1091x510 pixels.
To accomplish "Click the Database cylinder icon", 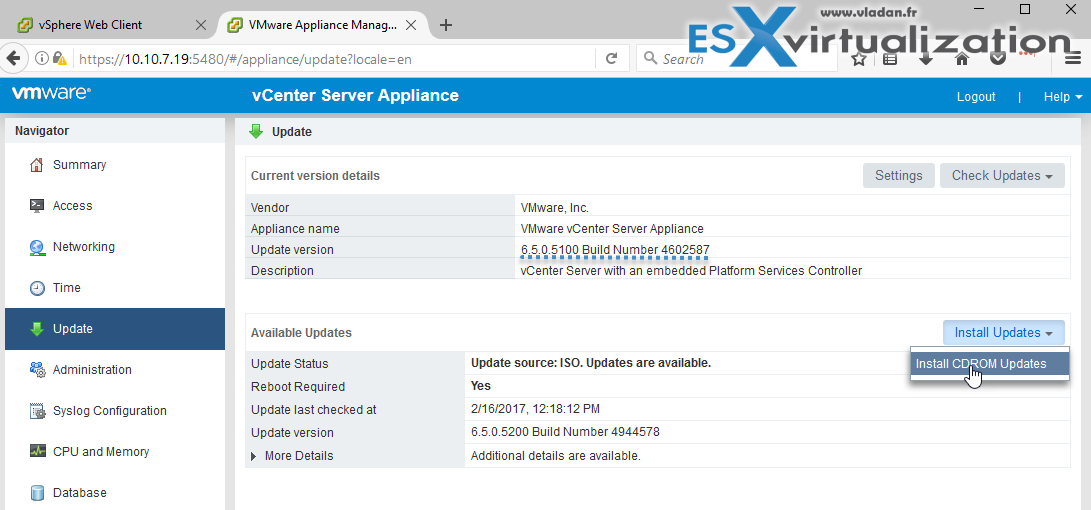I will coord(37,493).
